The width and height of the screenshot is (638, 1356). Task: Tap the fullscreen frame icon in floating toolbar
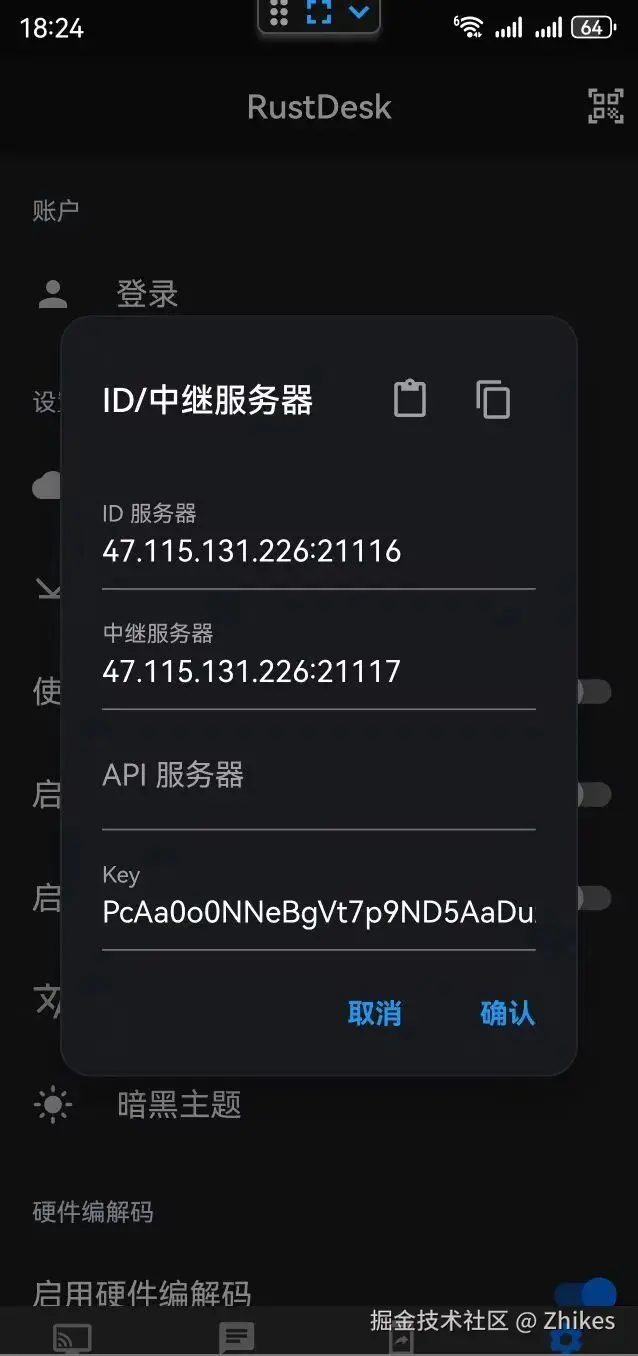point(318,12)
